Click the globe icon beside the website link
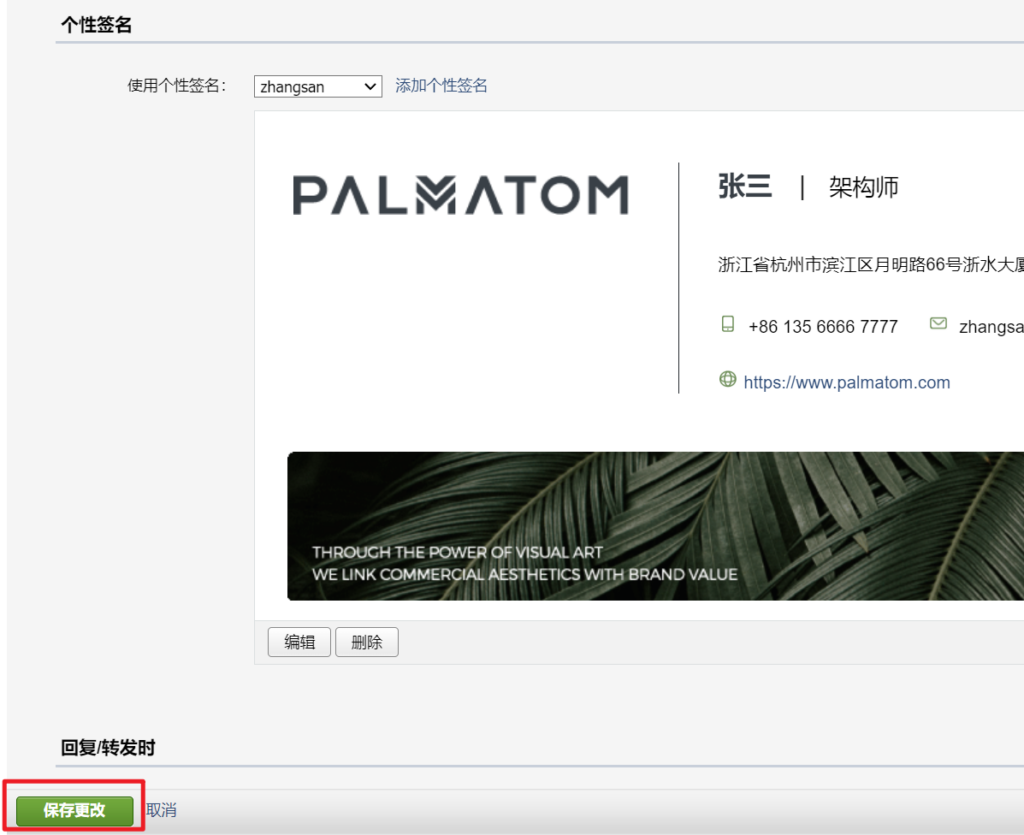The height and width of the screenshot is (835, 1024). click(728, 379)
